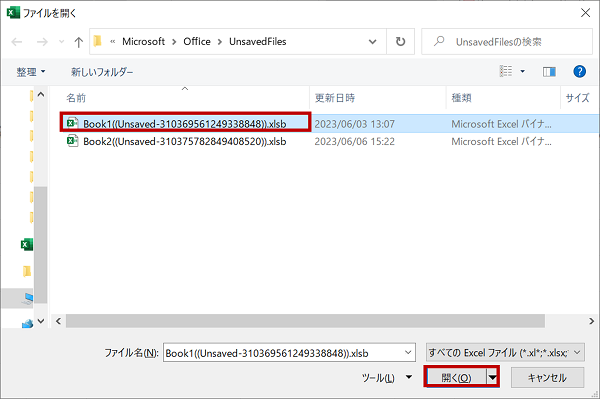The width and height of the screenshot is (600, 399).
Task: Toggle the preview pane icon
Action: click(x=549, y=72)
